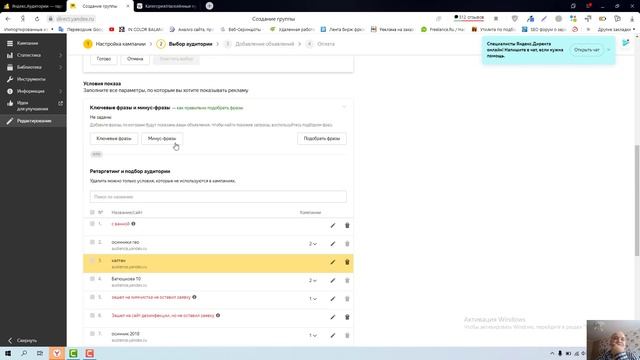Open Кампании in the left sidebar
Screen dimensions: 640x360
pos(27,43)
